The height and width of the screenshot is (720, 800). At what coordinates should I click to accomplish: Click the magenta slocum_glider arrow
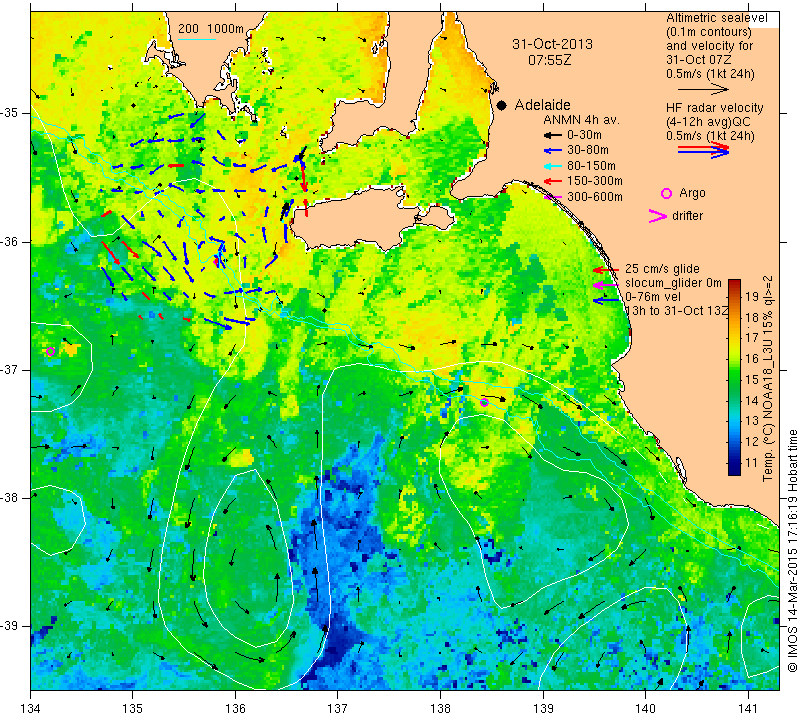(606, 284)
